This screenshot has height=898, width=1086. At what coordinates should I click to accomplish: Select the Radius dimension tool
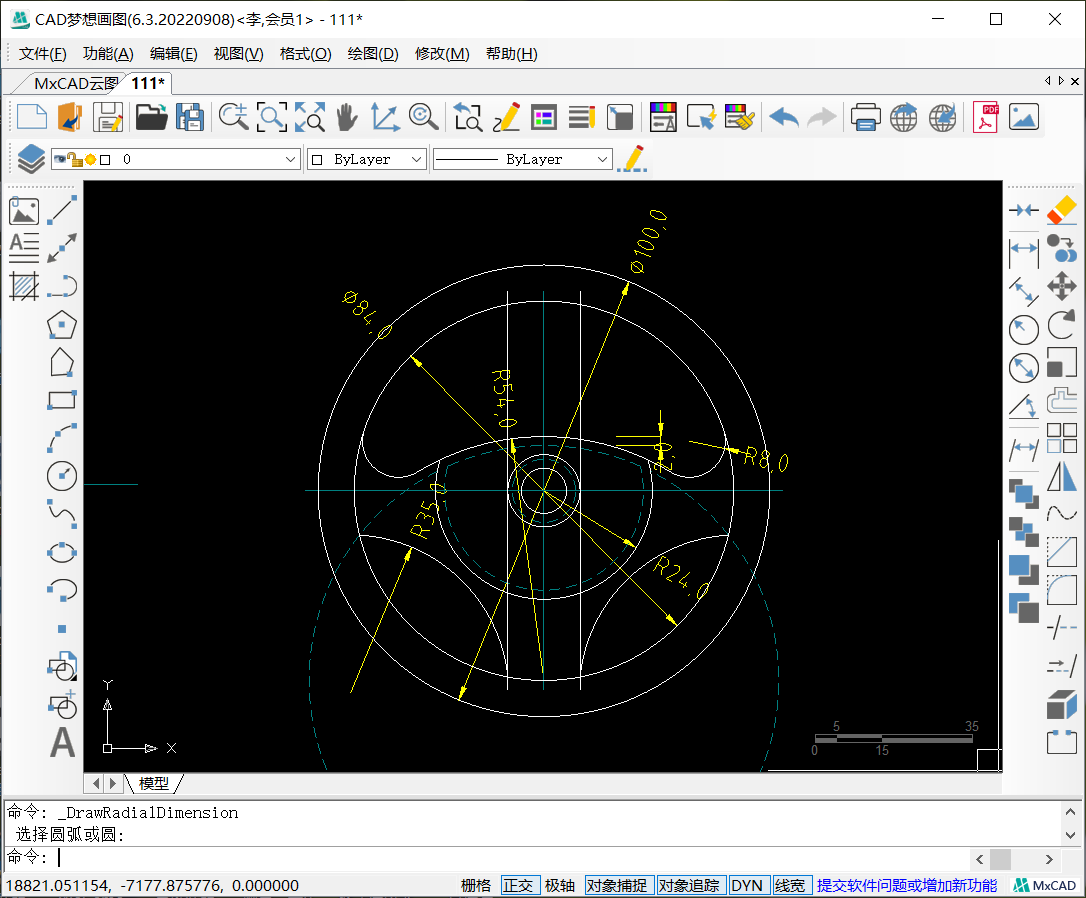(x=1024, y=330)
